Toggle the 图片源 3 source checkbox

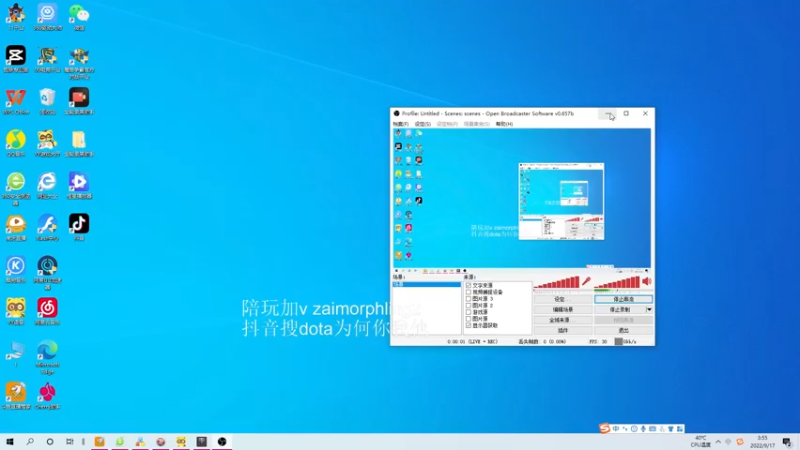pyautogui.click(x=468, y=298)
